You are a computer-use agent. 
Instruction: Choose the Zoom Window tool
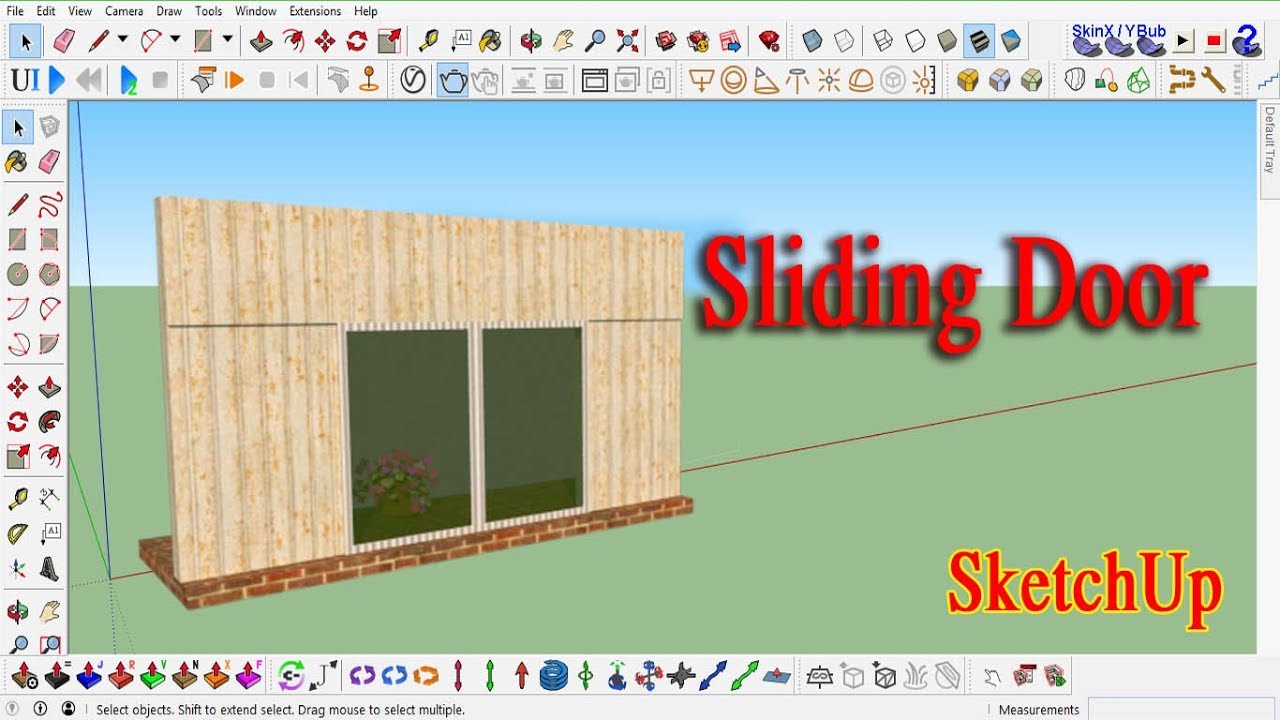[49, 645]
